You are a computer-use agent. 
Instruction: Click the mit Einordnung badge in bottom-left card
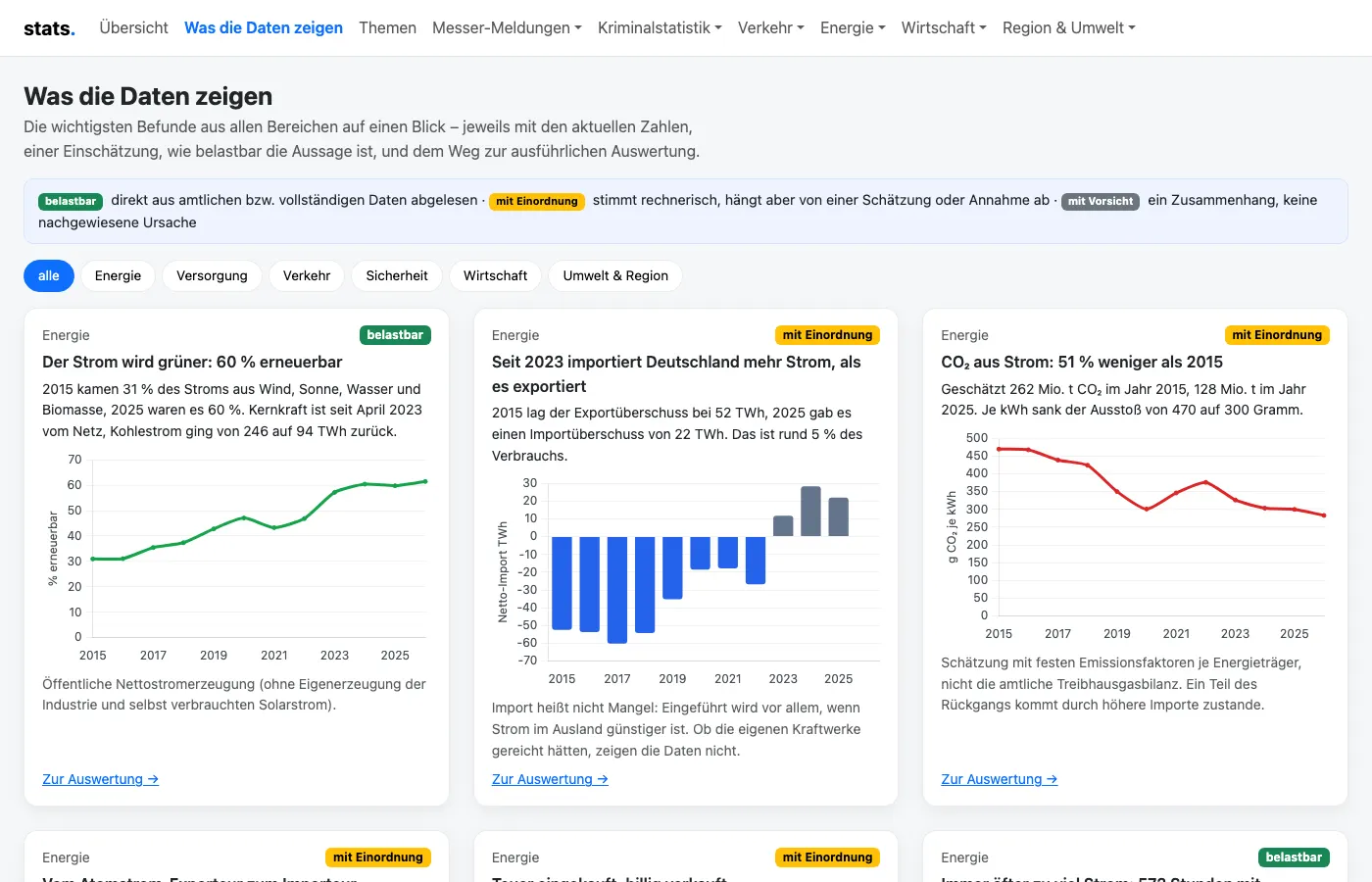click(x=378, y=857)
